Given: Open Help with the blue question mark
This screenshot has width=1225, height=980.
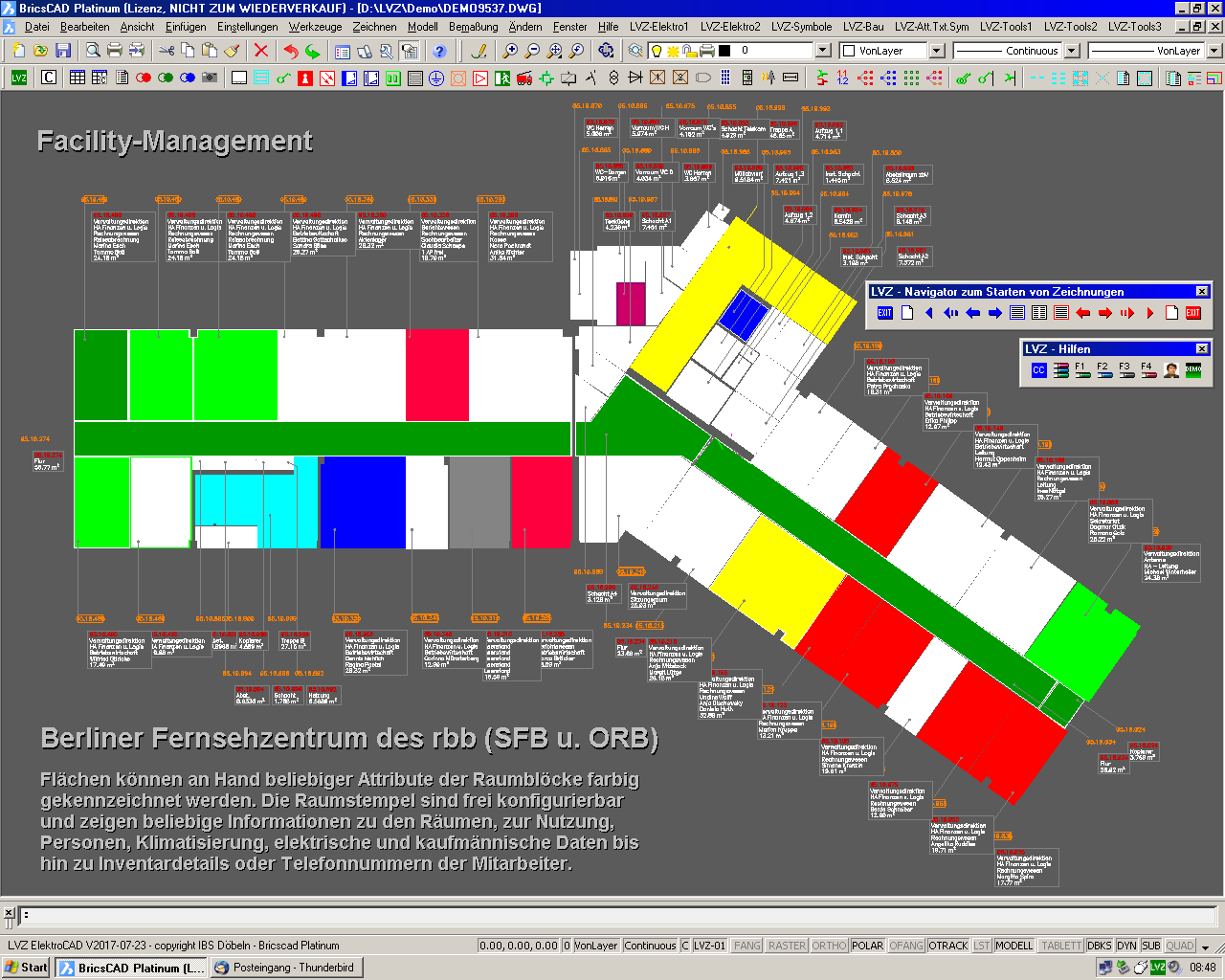Looking at the screenshot, I should click(x=439, y=51).
